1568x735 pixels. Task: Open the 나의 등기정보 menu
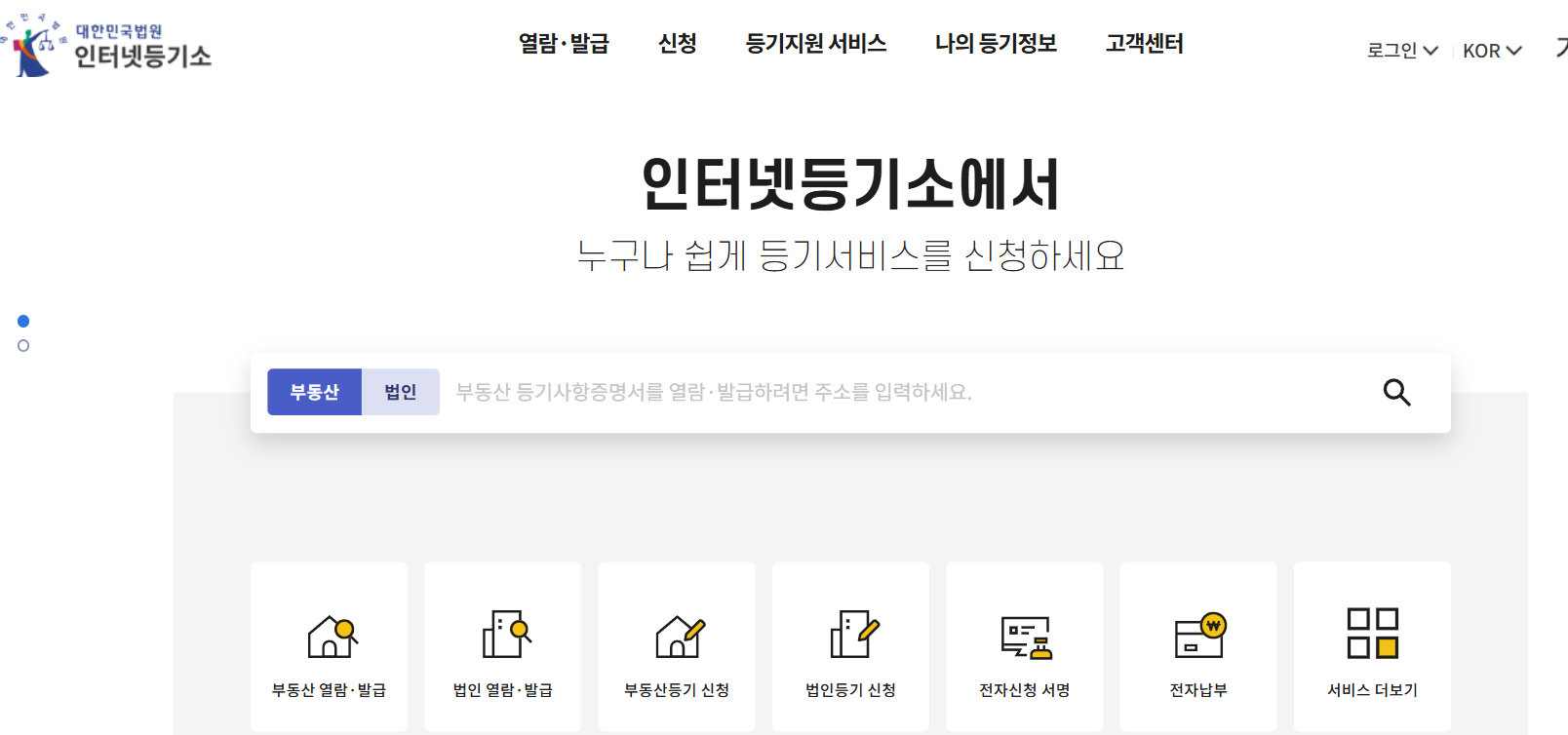996,44
